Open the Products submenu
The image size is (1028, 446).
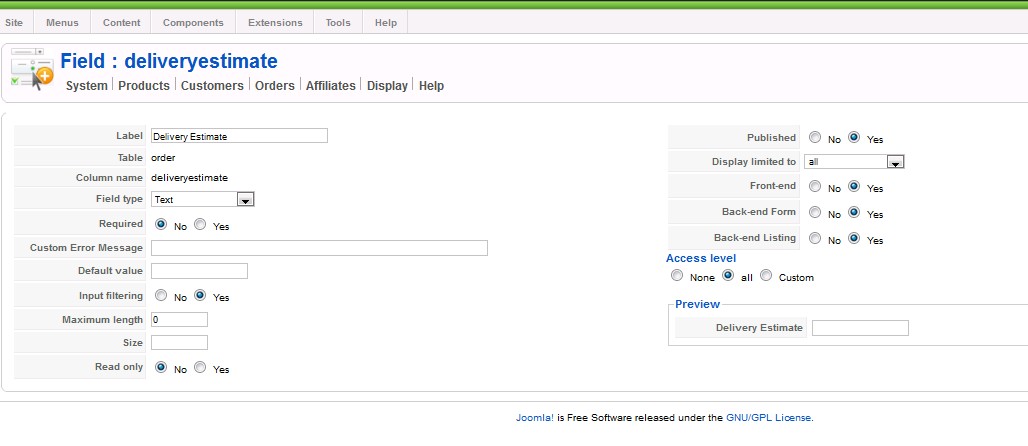(x=144, y=86)
